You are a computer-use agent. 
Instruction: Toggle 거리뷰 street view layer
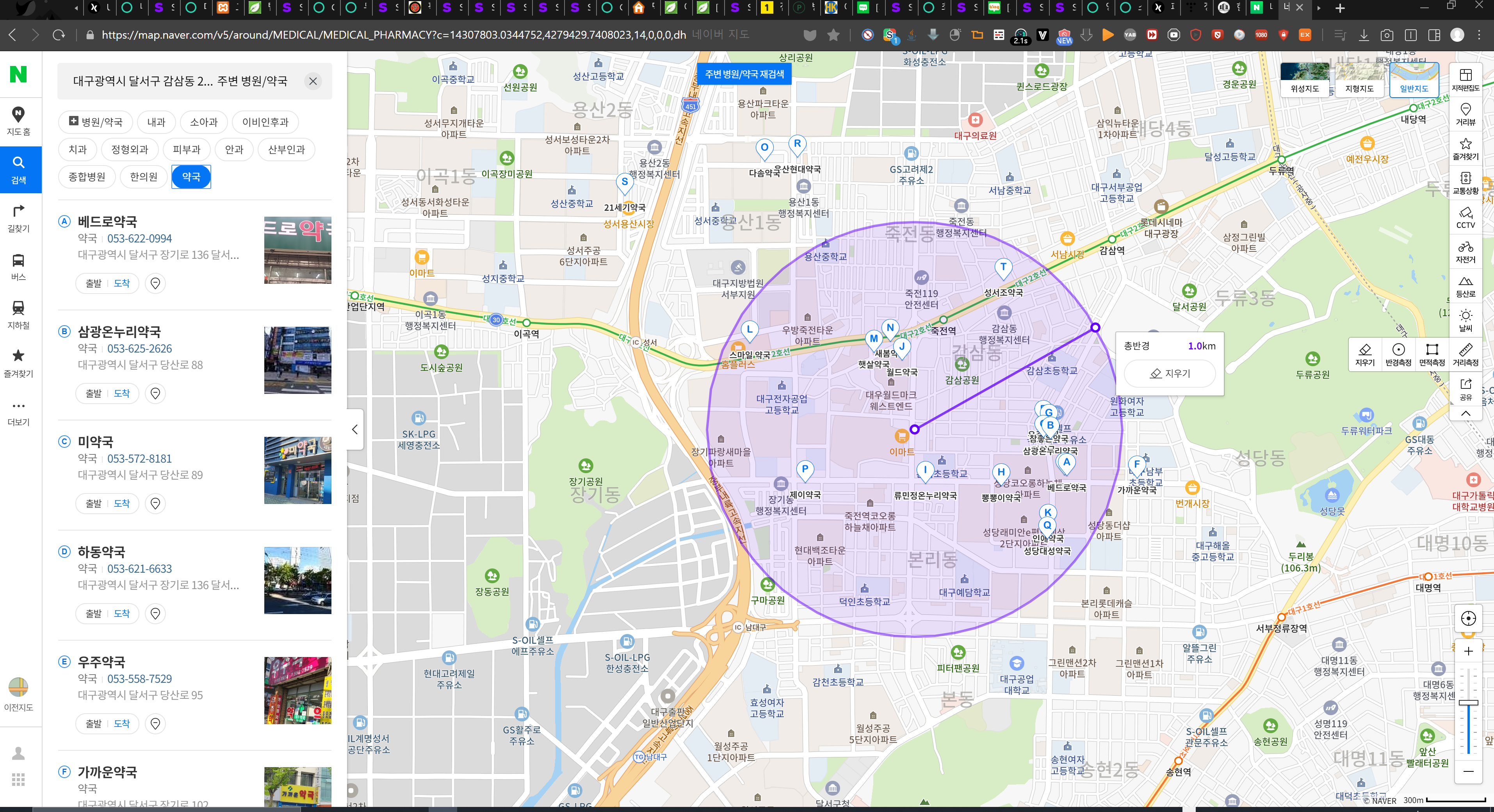click(1466, 114)
